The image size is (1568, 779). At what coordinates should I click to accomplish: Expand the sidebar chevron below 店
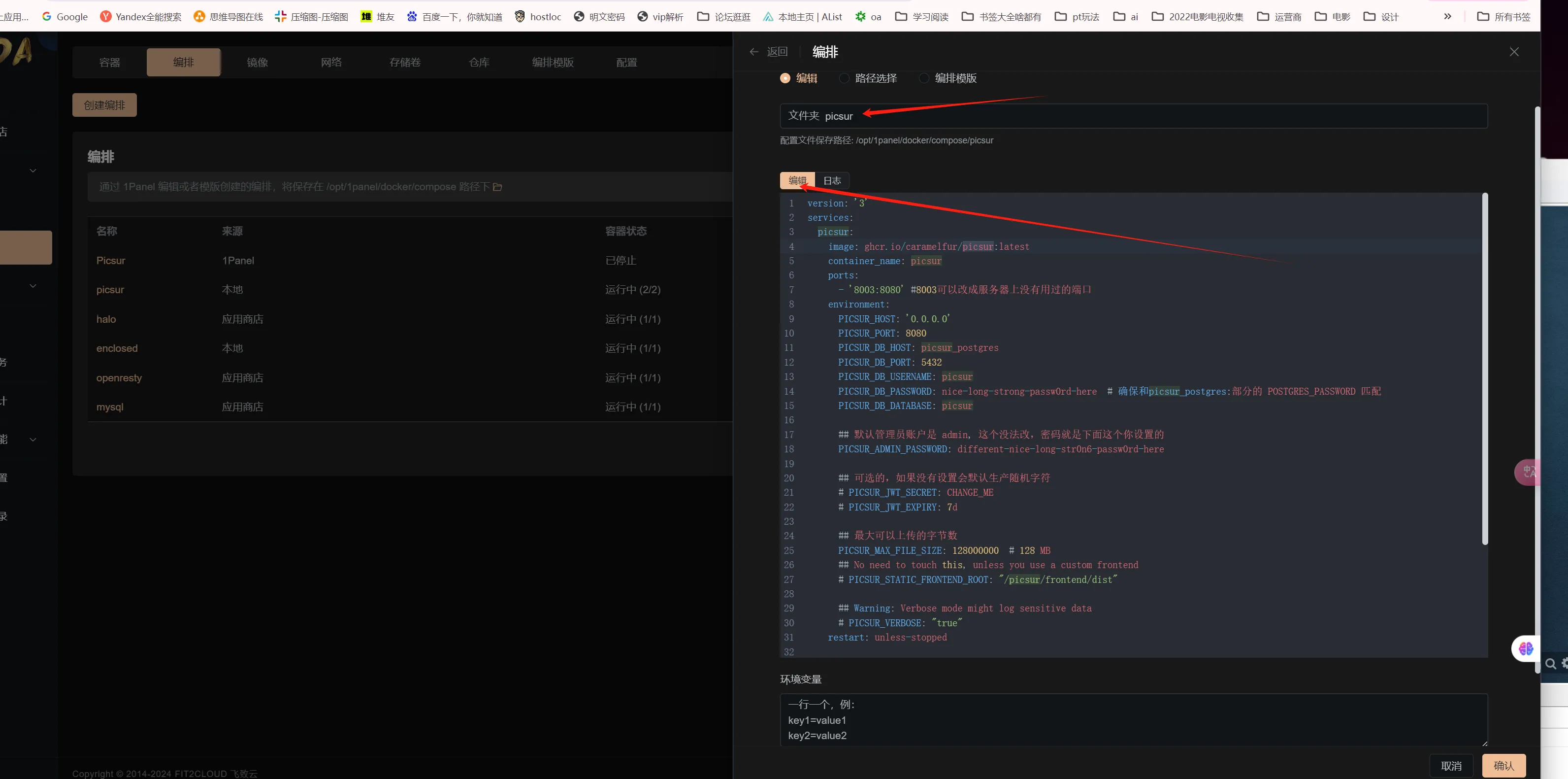[x=33, y=170]
